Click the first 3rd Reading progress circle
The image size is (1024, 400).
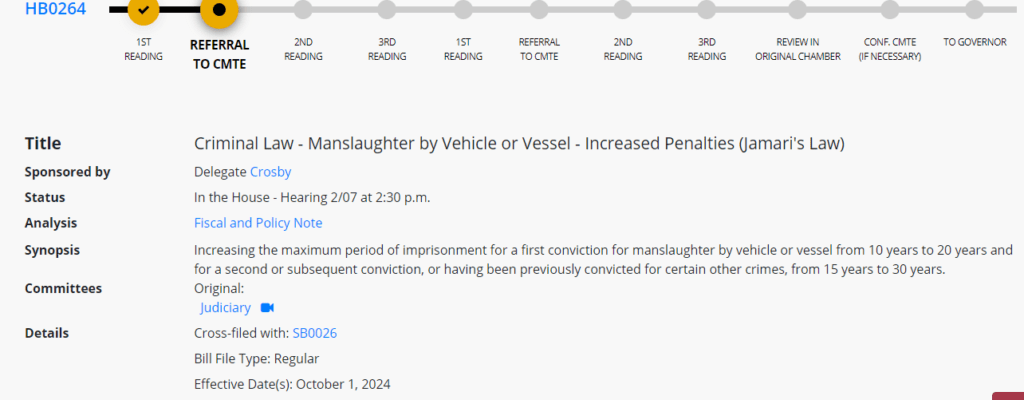pyautogui.click(x=387, y=9)
